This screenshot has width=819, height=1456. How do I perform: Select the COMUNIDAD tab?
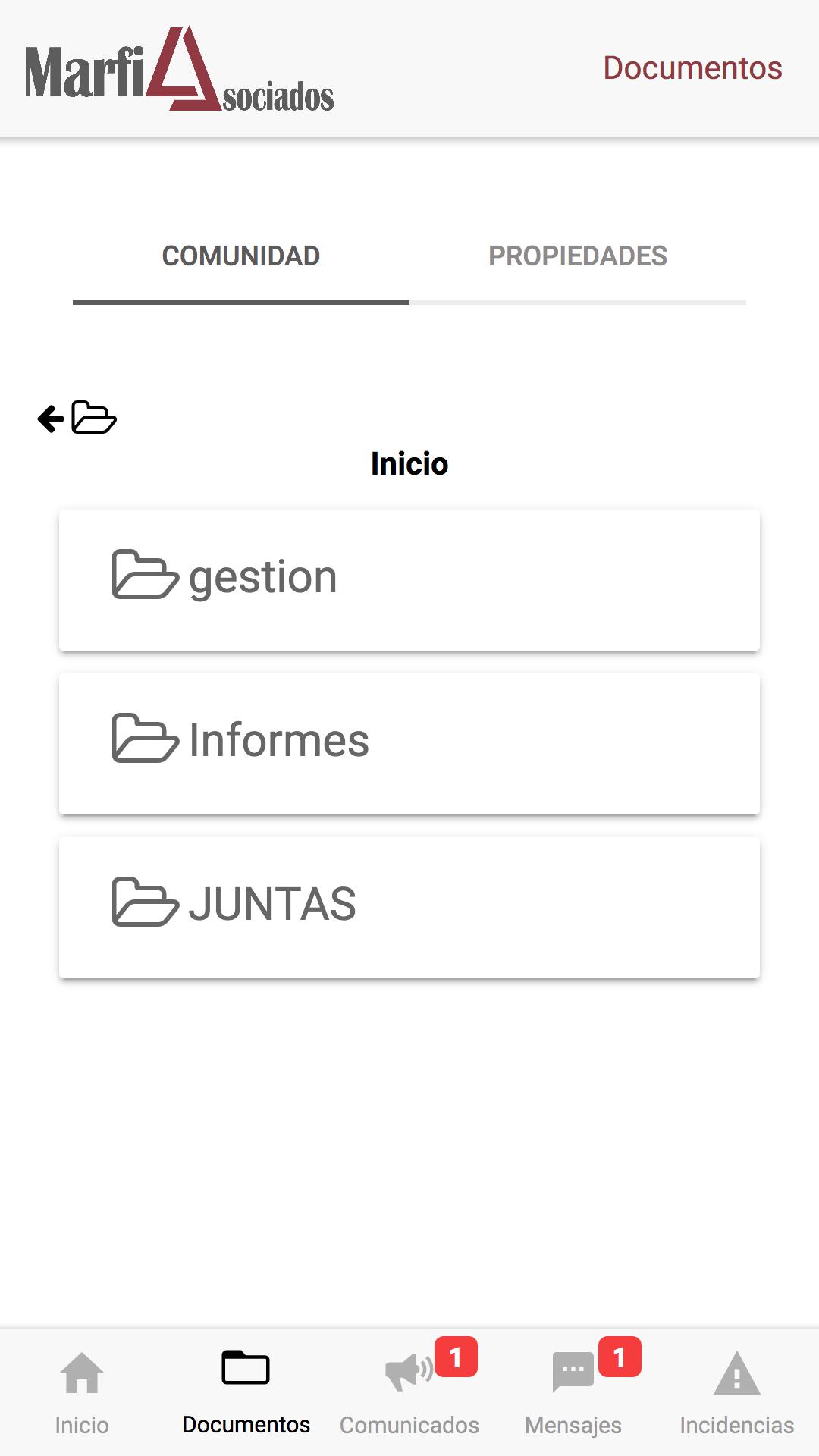[x=241, y=256]
